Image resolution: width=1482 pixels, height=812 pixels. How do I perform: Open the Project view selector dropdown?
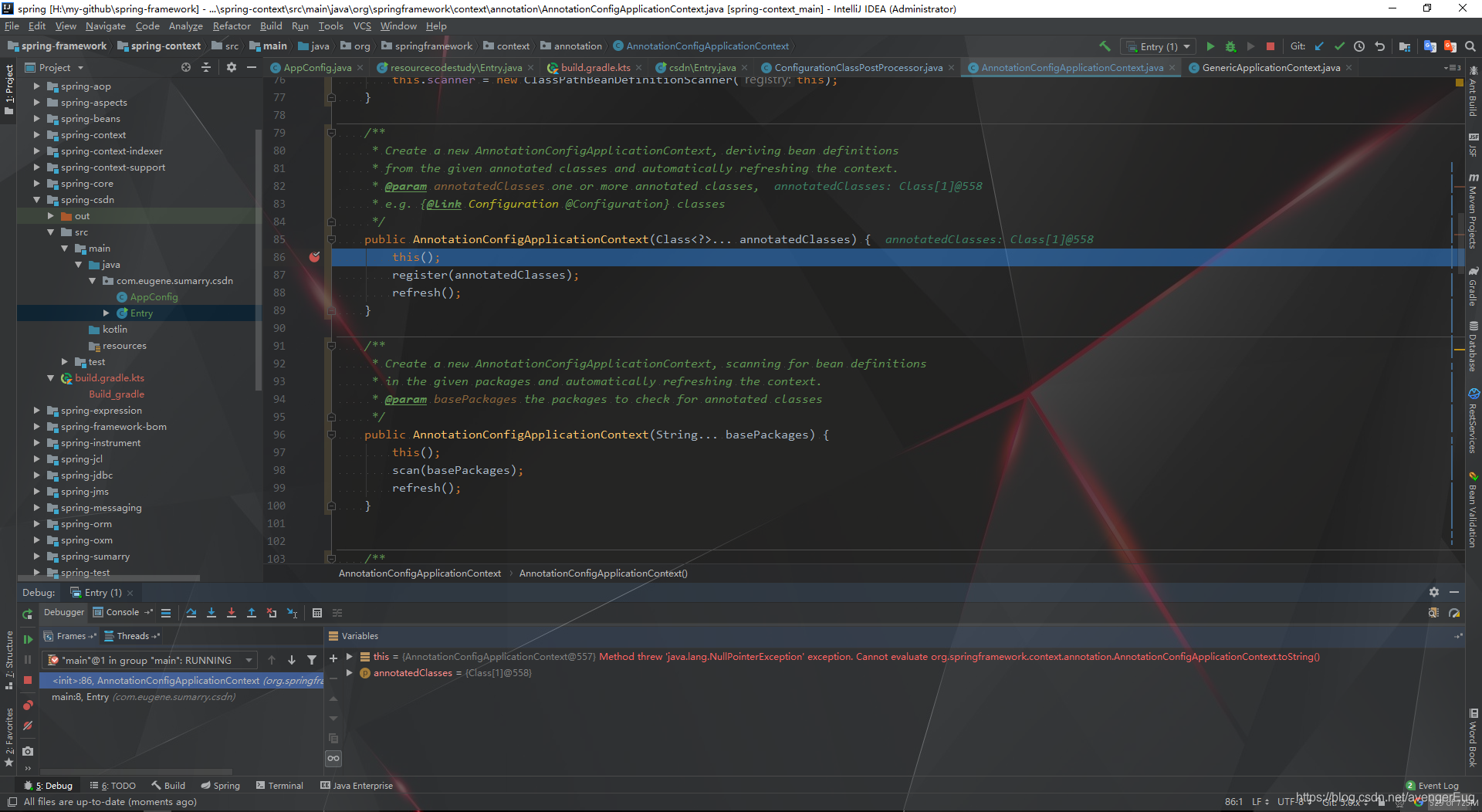pos(54,68)
